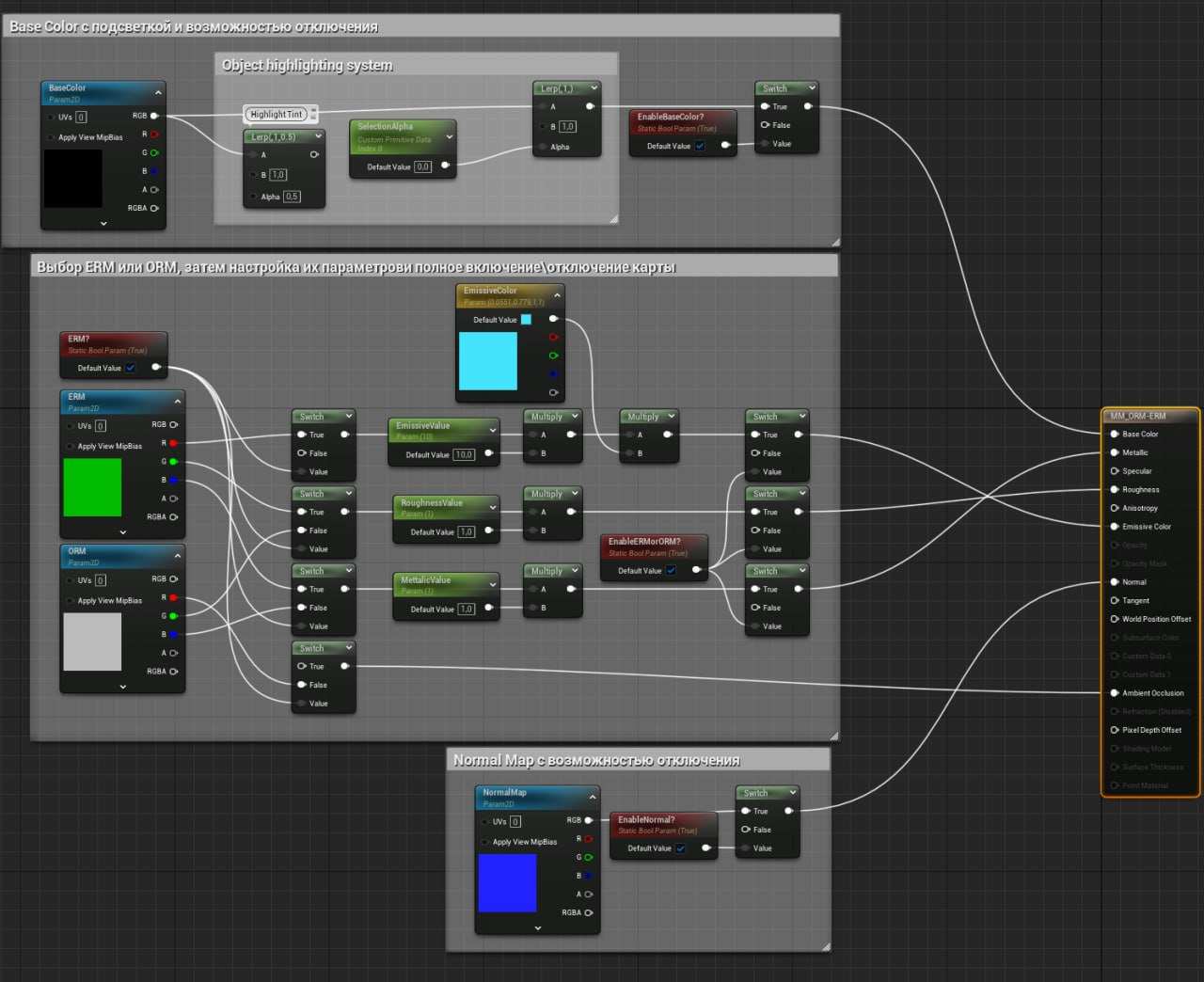Click the output pin of the Highlight Tint node
The width and height of the screenshot is (1204, 982).
[x=313, y=115]
